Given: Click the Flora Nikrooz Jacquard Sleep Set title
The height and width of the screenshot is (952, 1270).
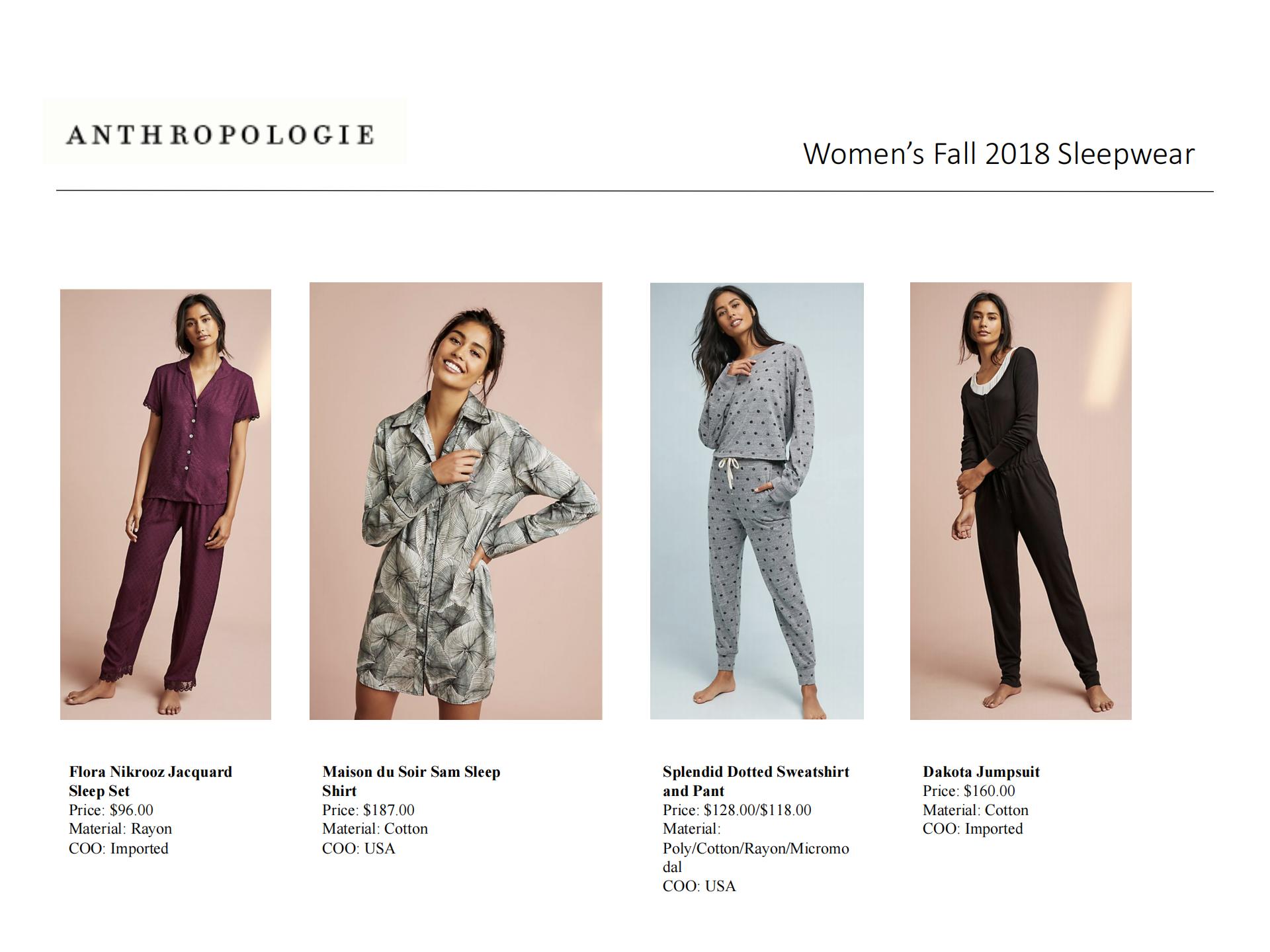Looking at the screenshot, I should point(150,781).
